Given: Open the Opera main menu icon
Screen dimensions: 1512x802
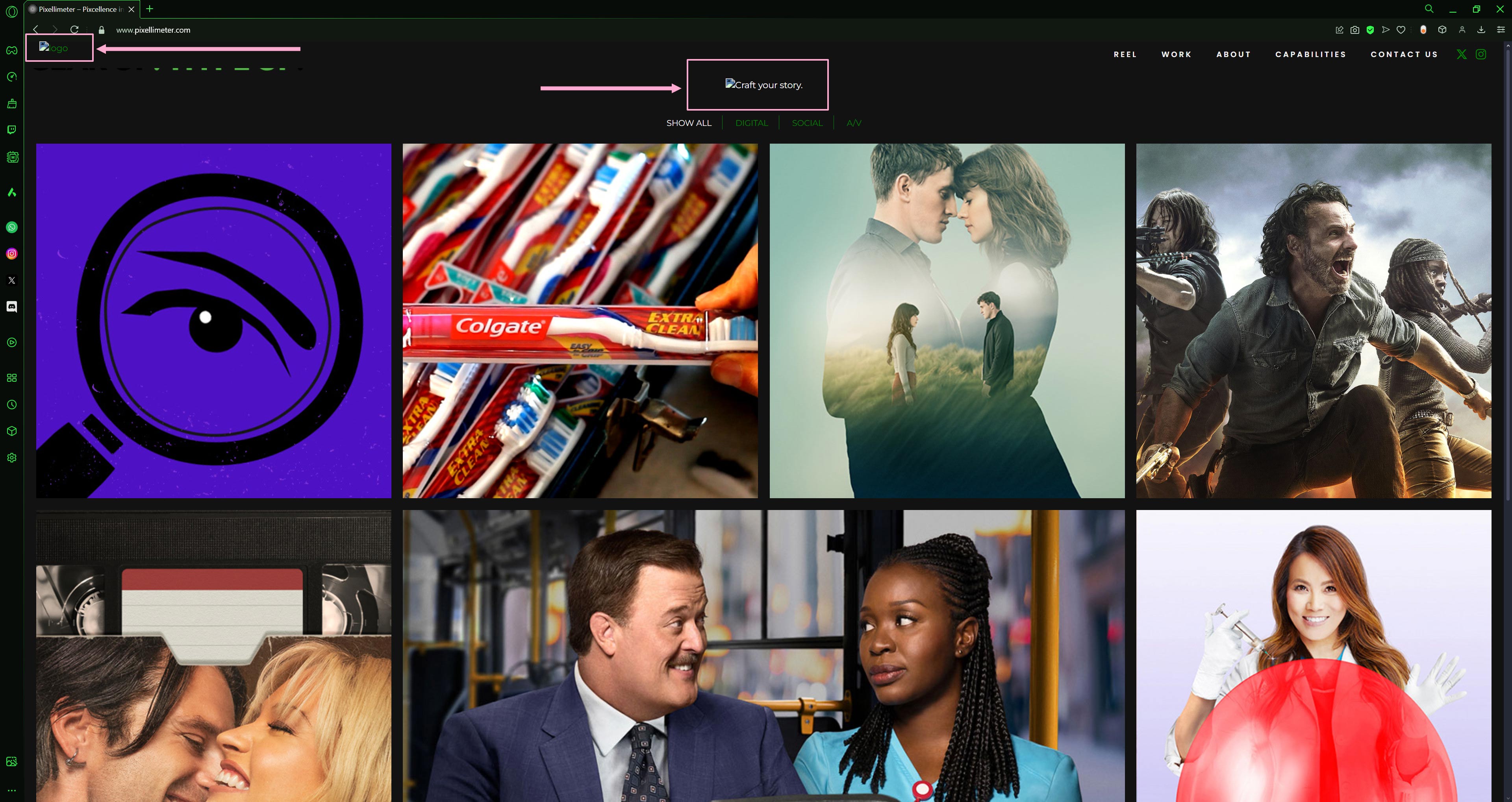Looking at the screenshot, I should pos(11,11).
